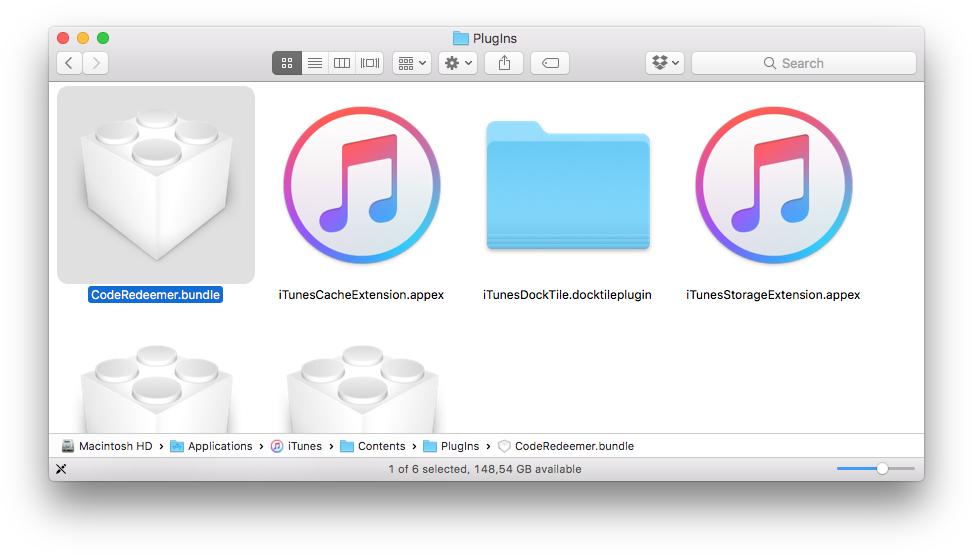The height and width of the screenshot is (555, 972).
Task: Click the selection status text
Action: [485, 469]
